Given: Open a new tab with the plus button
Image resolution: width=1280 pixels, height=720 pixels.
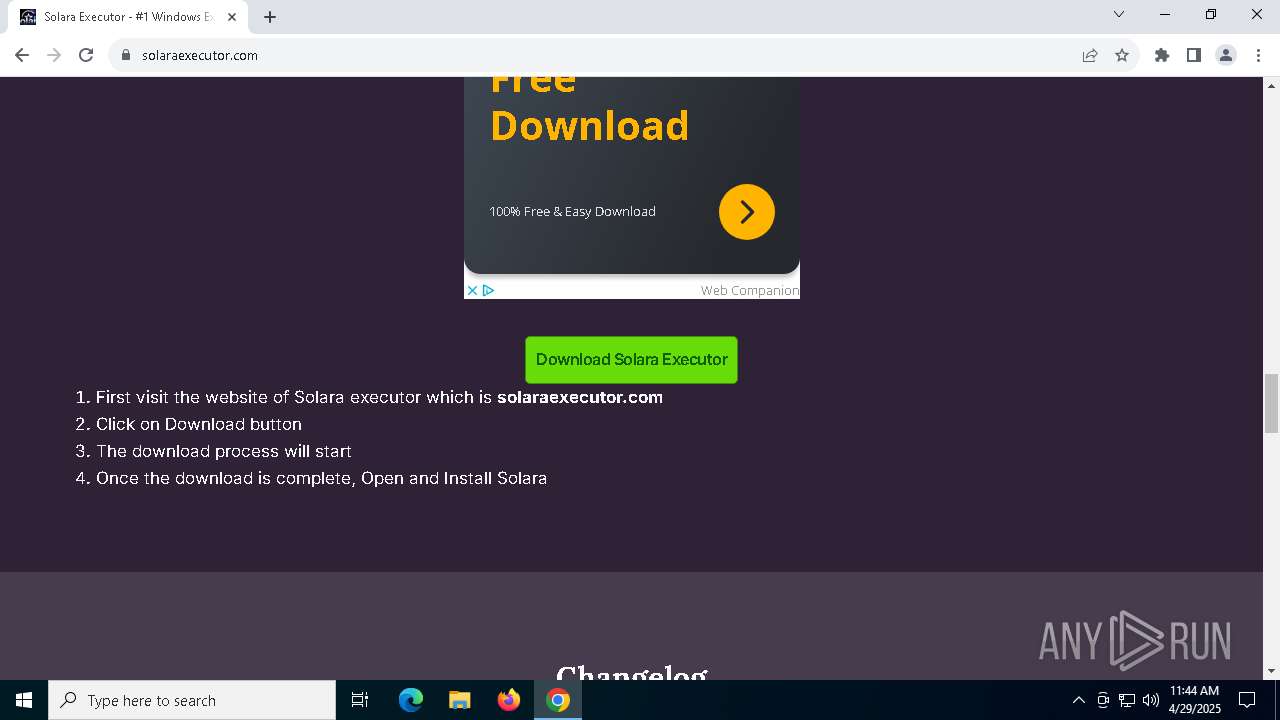Looking at the screenshot, I should pyautogui.click(x=270, y=17).
